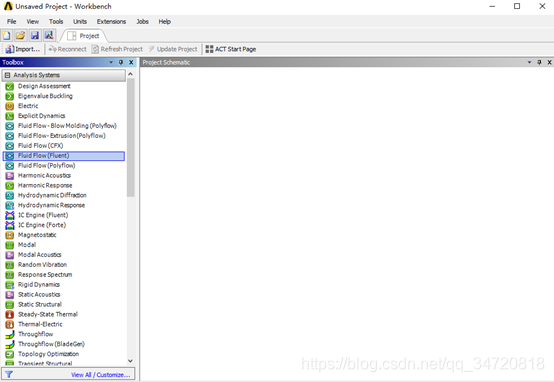This screenshot has width=554, height=382.
Task: Select the Modal system icon
Action: pos(10,245)
